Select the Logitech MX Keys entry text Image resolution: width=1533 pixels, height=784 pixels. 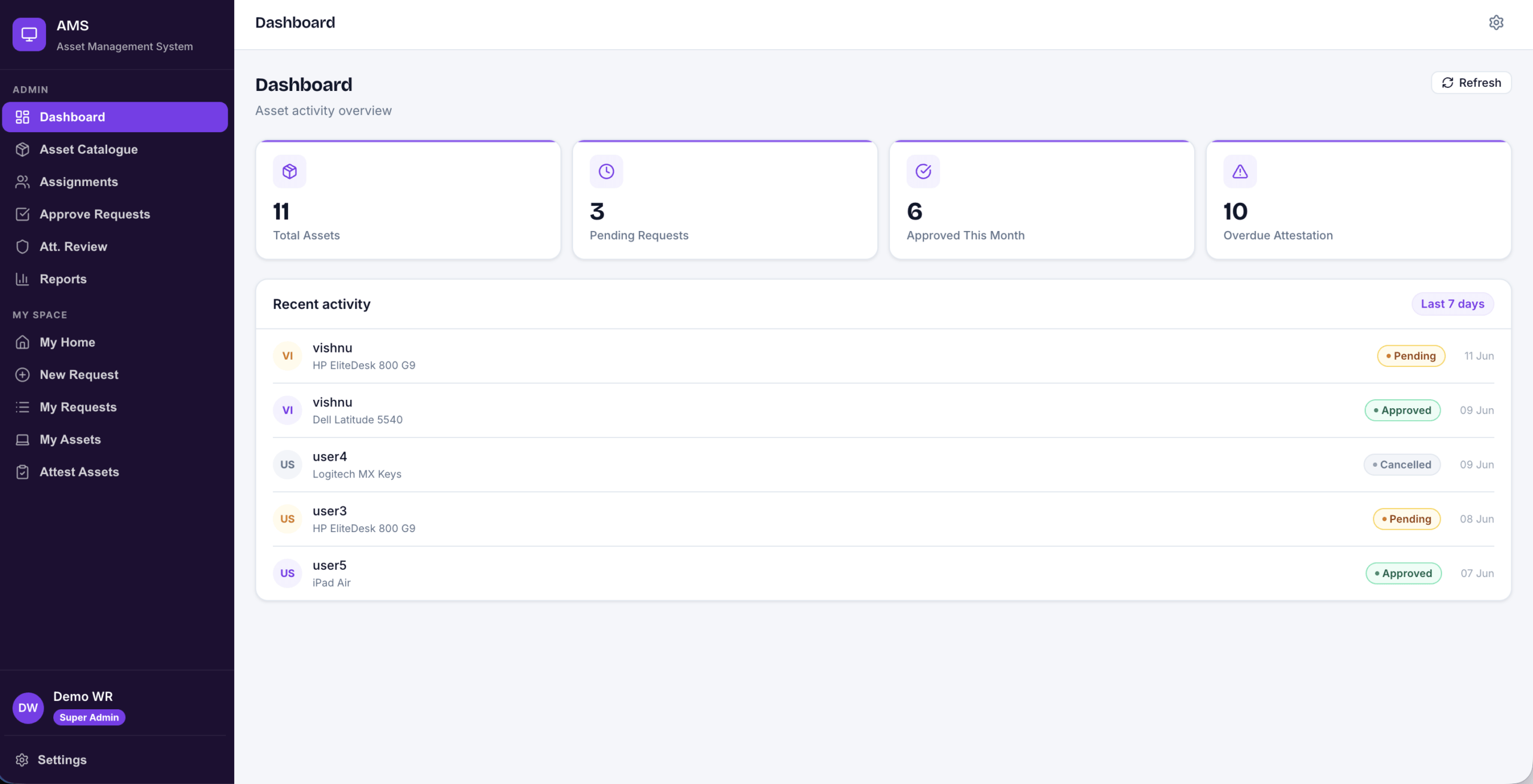click(x=357, y=474)
